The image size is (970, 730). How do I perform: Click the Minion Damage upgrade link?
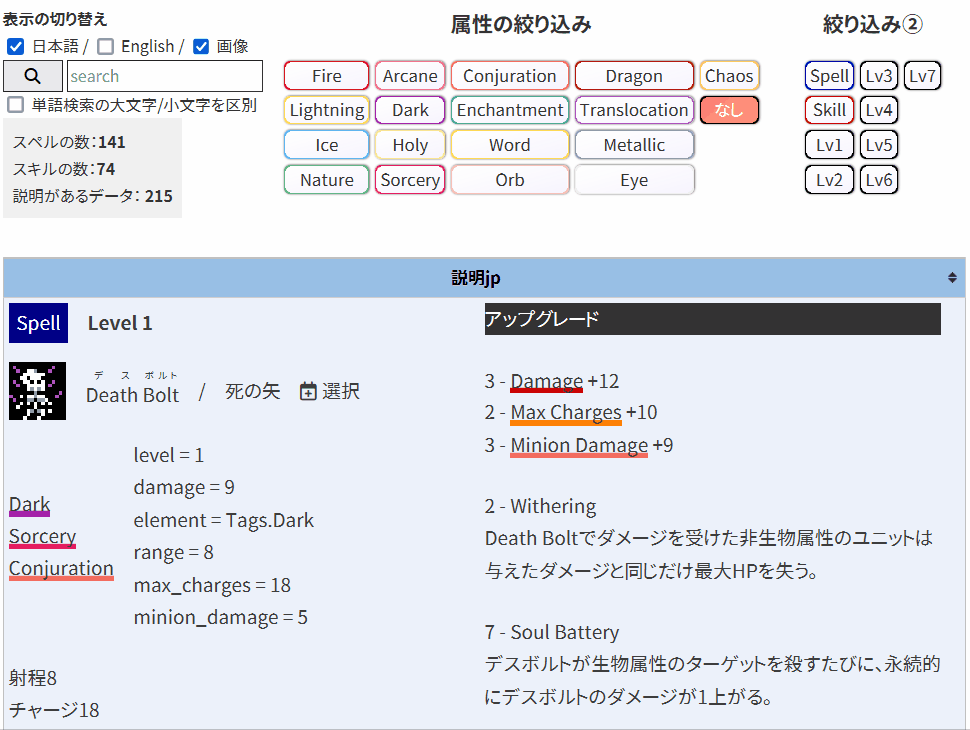[579, 445]
